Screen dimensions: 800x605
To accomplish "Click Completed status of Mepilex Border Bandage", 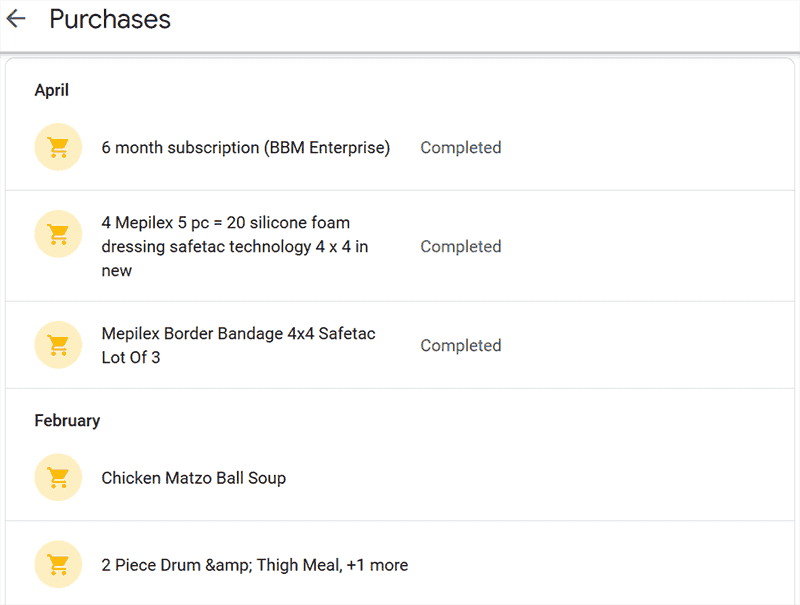I will tap(460, 346).
